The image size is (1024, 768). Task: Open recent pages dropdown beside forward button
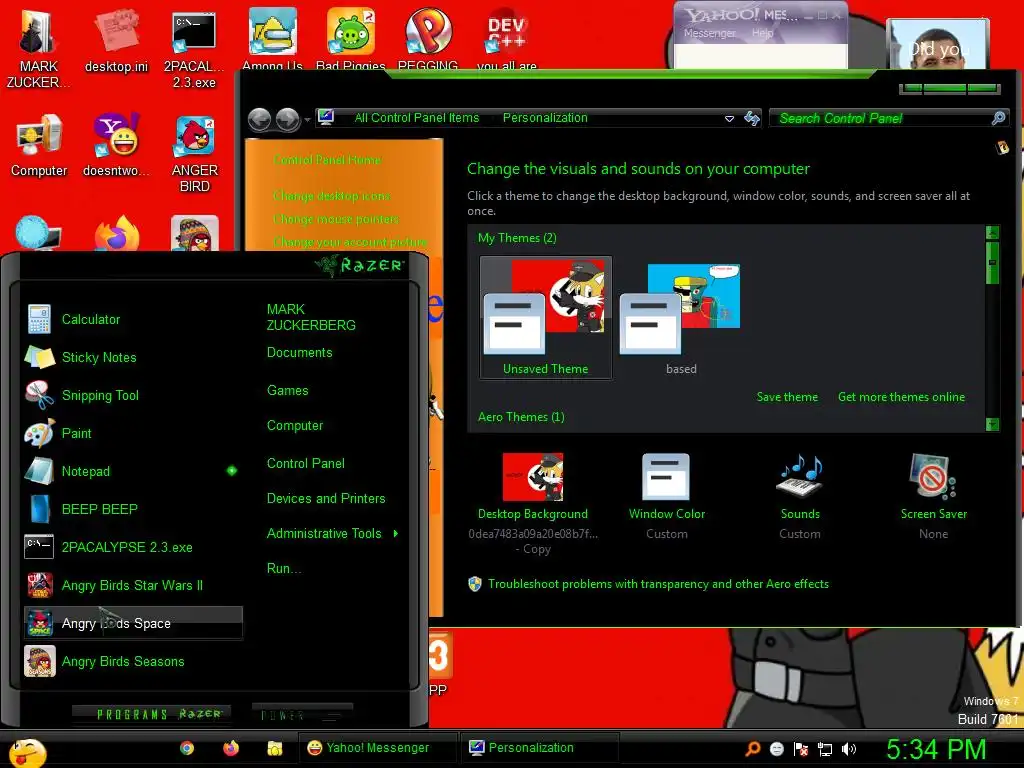[307, 120]
